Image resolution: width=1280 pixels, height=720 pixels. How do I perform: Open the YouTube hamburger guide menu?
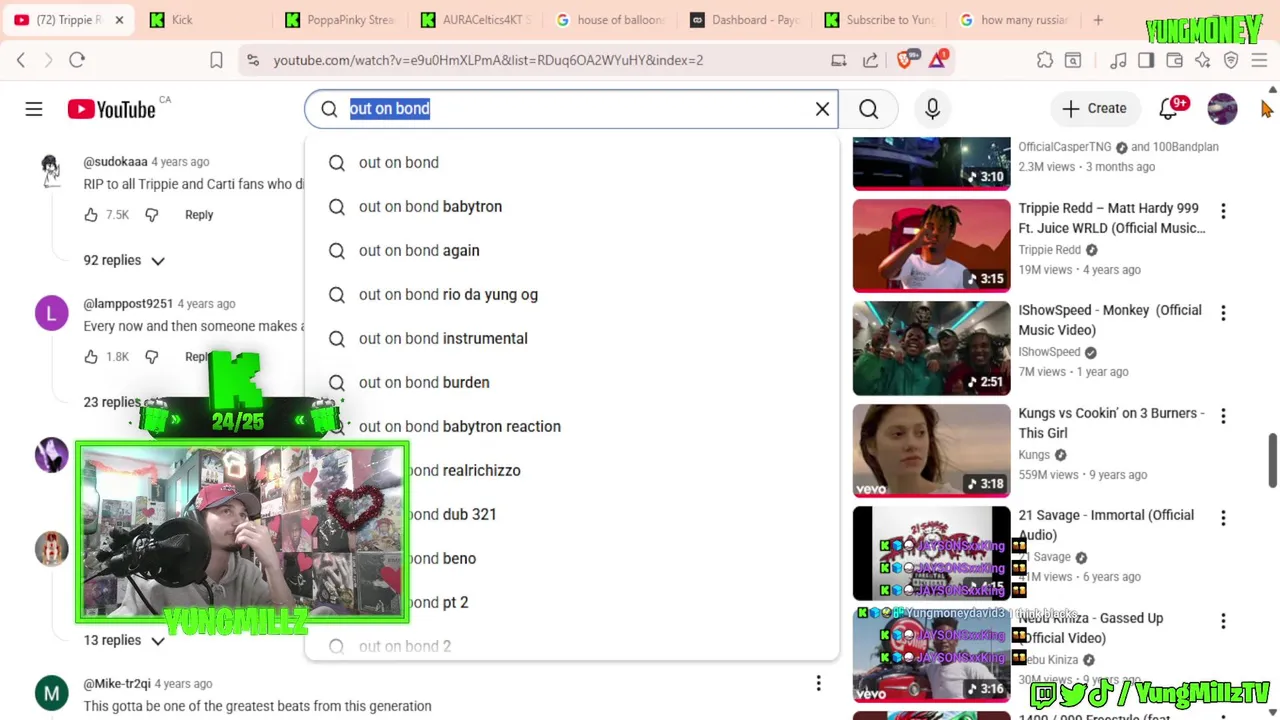[x=34, y=109]
